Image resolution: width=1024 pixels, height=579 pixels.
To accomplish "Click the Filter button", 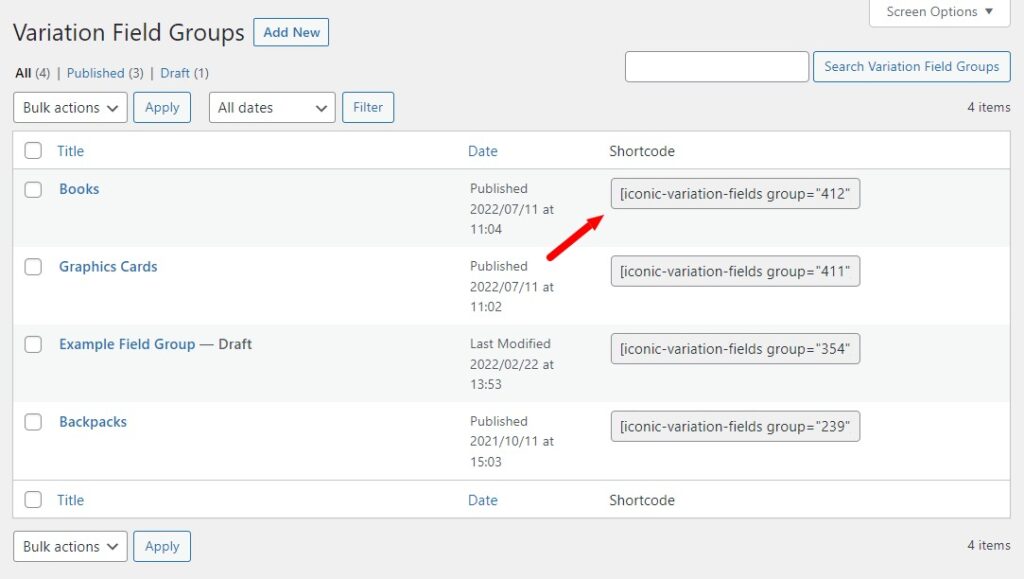I will click(367, 107).
